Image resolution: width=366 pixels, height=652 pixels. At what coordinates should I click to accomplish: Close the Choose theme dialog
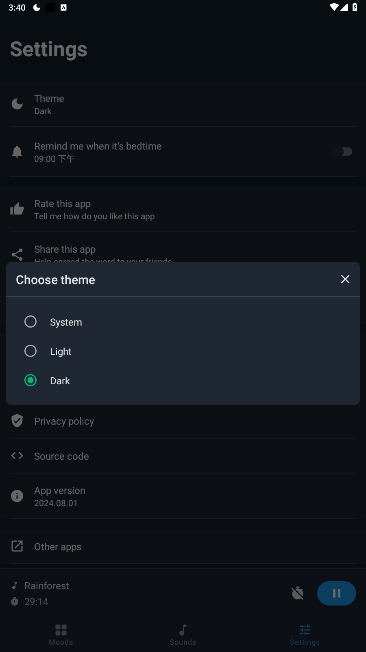(x=345, y=279)
